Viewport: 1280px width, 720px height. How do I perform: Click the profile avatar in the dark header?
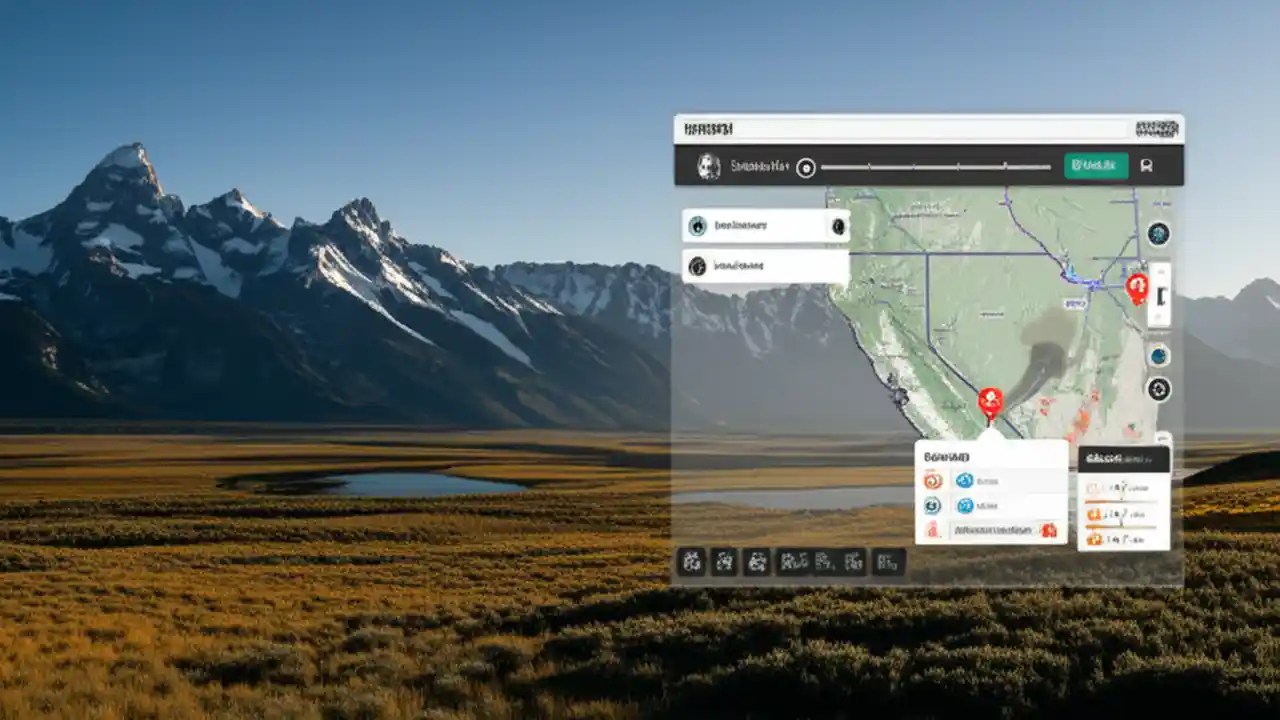pos(706,166)
